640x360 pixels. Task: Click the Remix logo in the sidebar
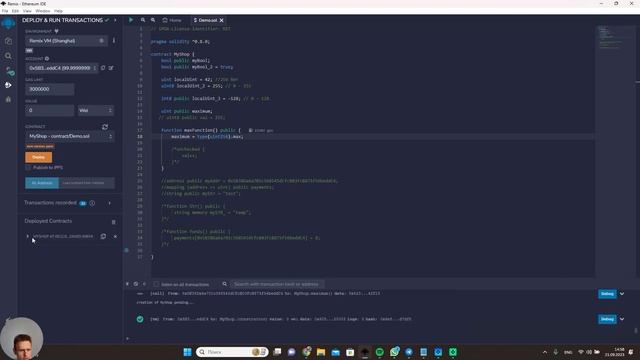coord(8,23)
